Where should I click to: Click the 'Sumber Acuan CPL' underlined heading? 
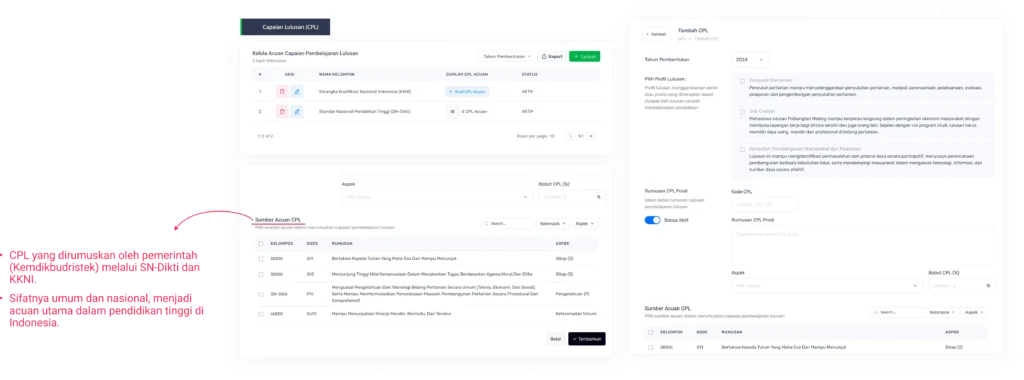[x=278, y=220]
